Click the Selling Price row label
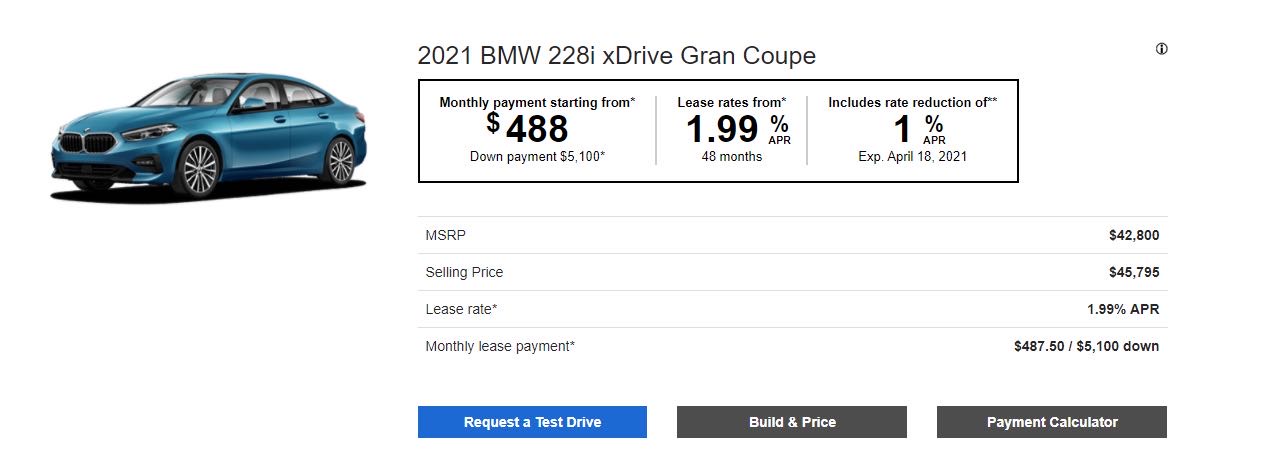Screen dimensions: 1283x471 tap(464, 272)
